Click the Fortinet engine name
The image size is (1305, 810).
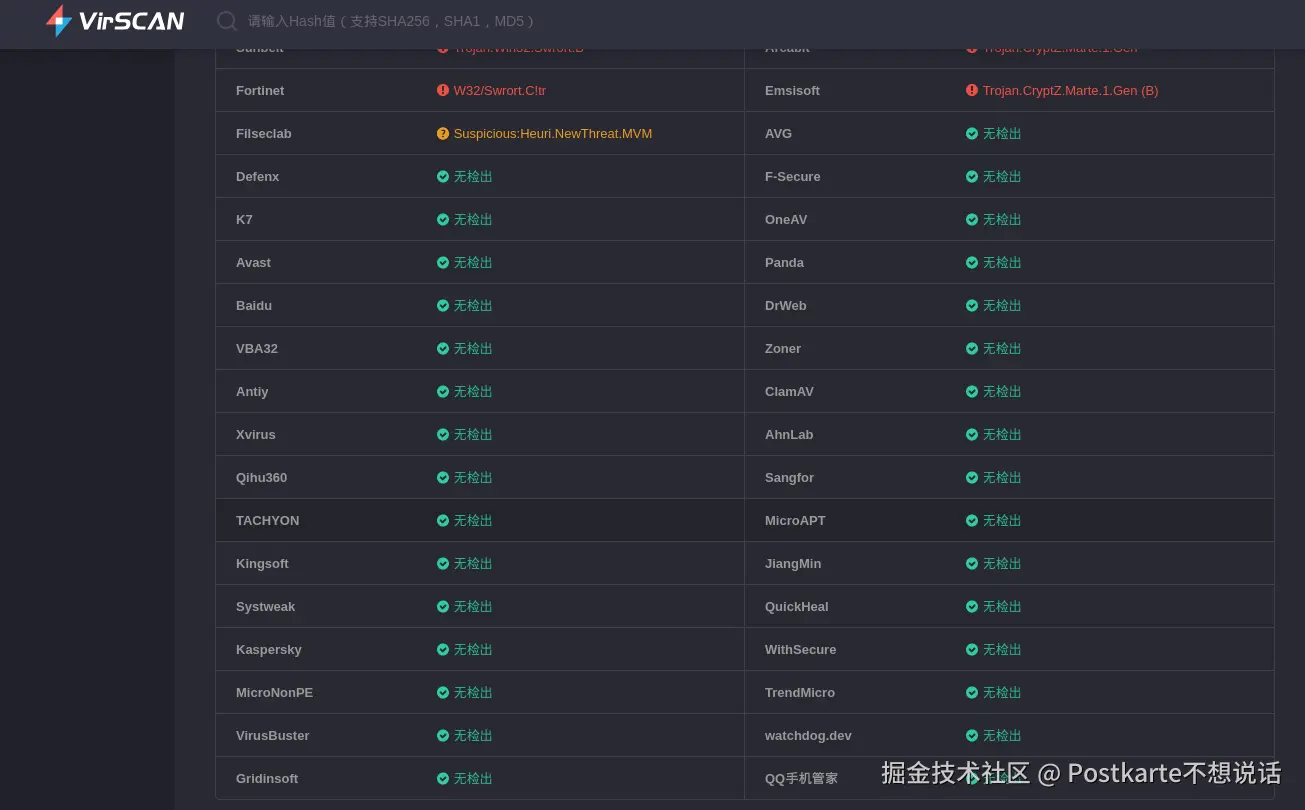tap(260, 90)
